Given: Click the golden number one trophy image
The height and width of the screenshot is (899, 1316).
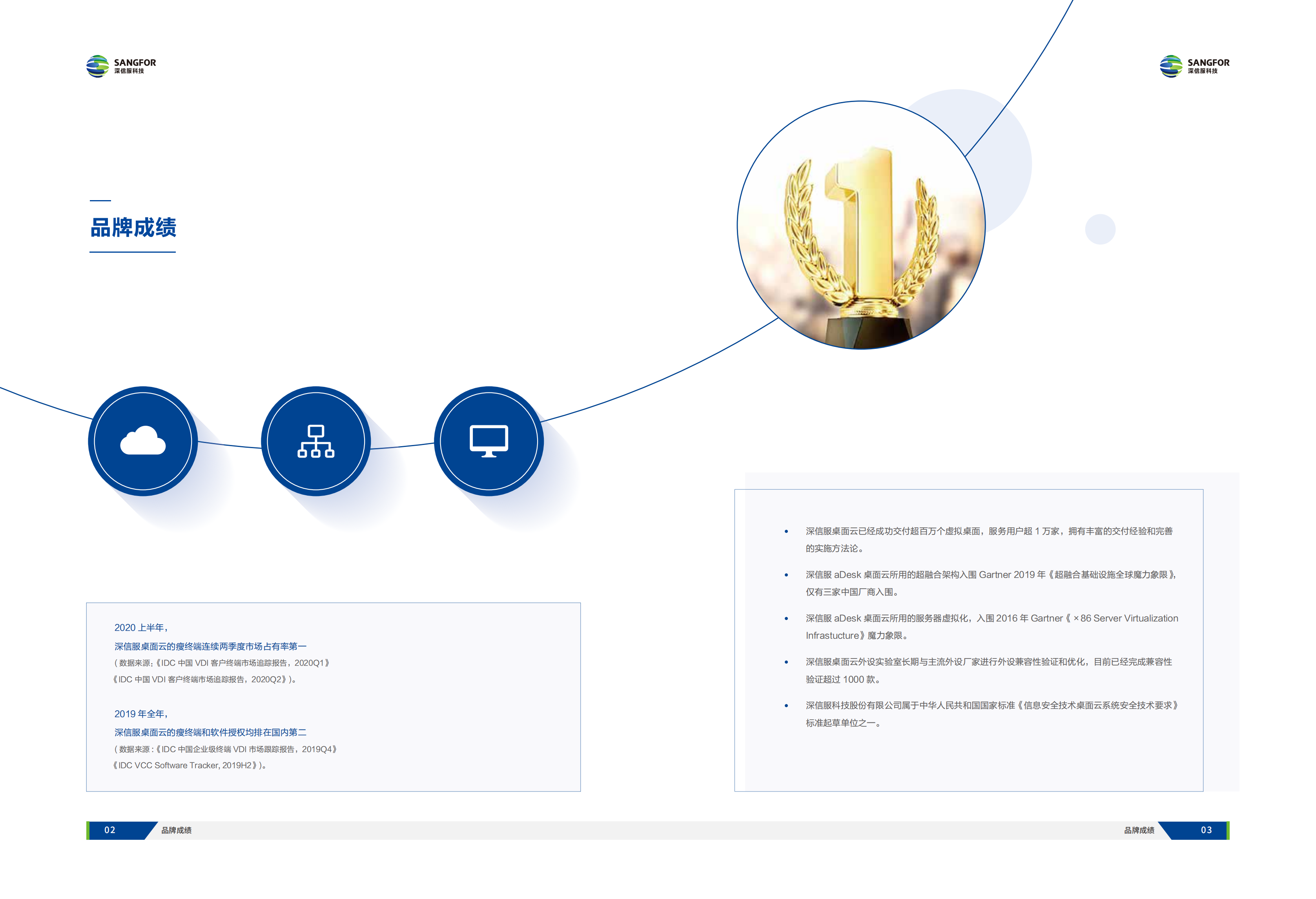Looking at the screenshot, I should [x=861, y=225].
